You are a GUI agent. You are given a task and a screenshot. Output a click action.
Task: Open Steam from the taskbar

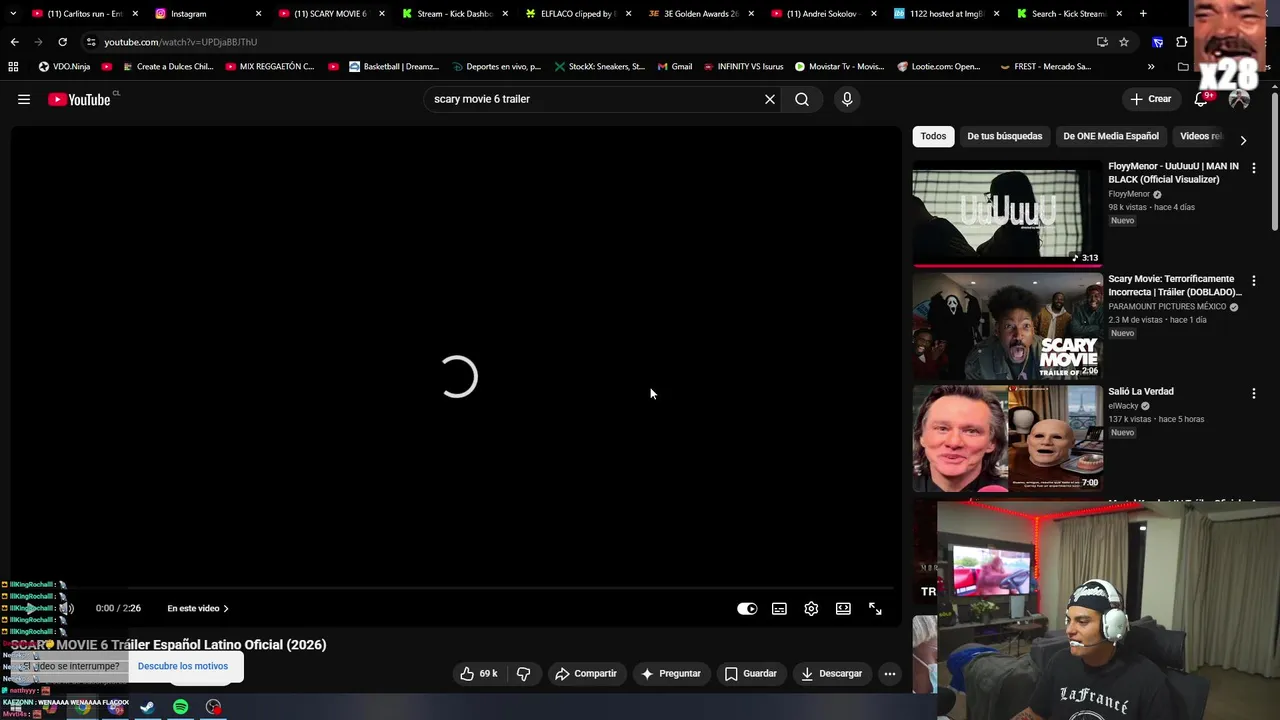point(147,707)
